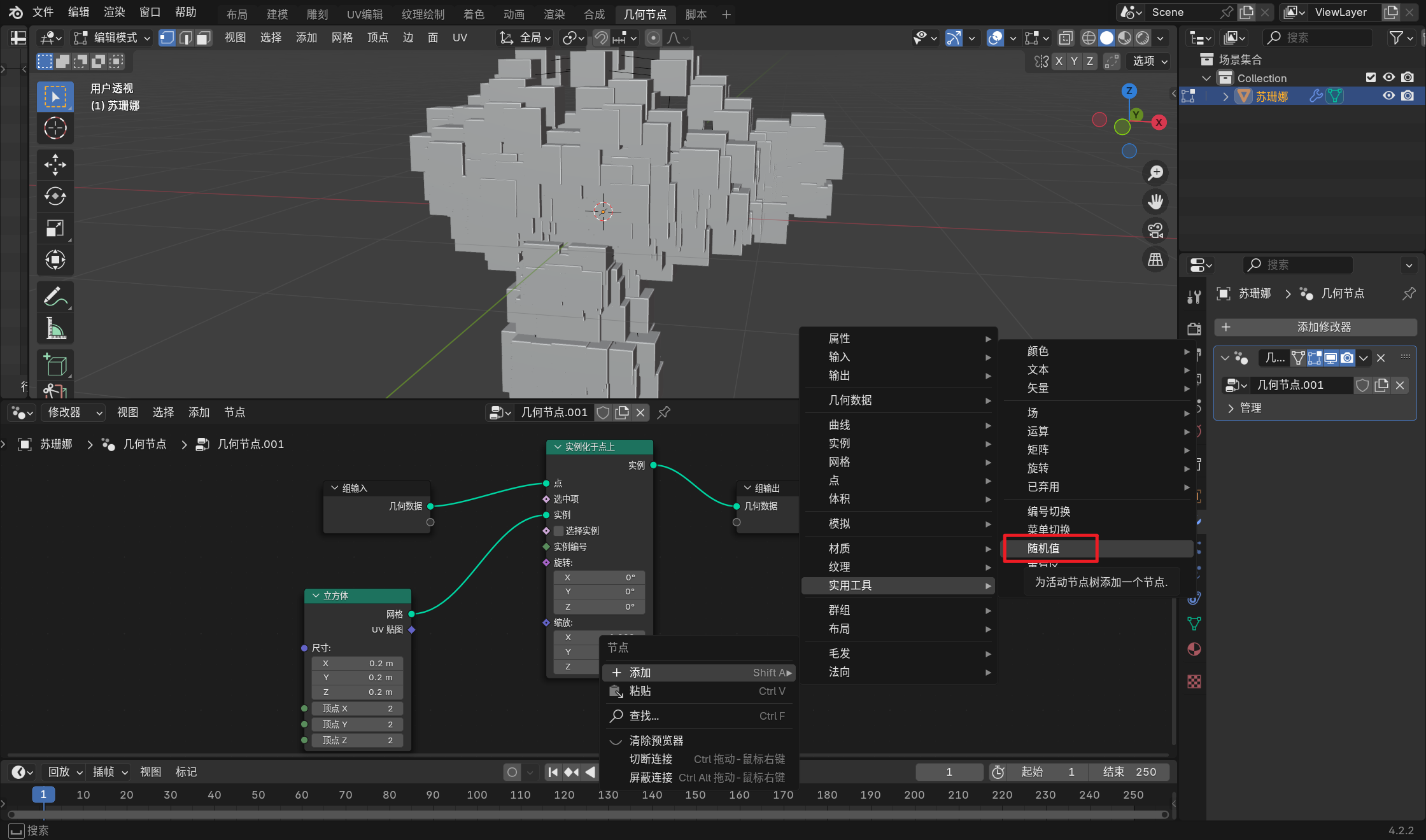This screenshot has width=1426, height=840.
Task: Open the 选项 dropdown
Action: pyautogui.click(x=1149, y=61)
